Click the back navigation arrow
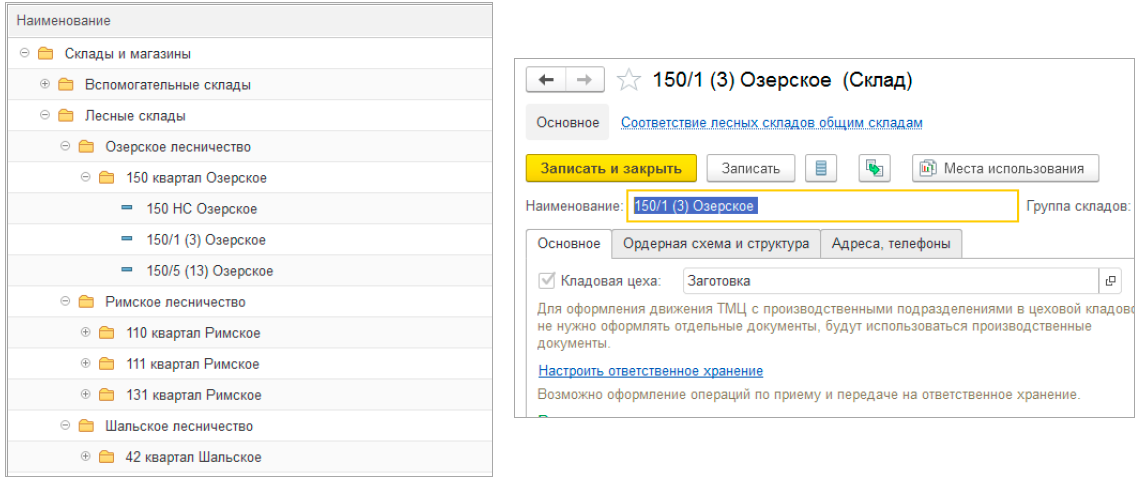This screenshot has width=1142, height=483. click(546, 80)
